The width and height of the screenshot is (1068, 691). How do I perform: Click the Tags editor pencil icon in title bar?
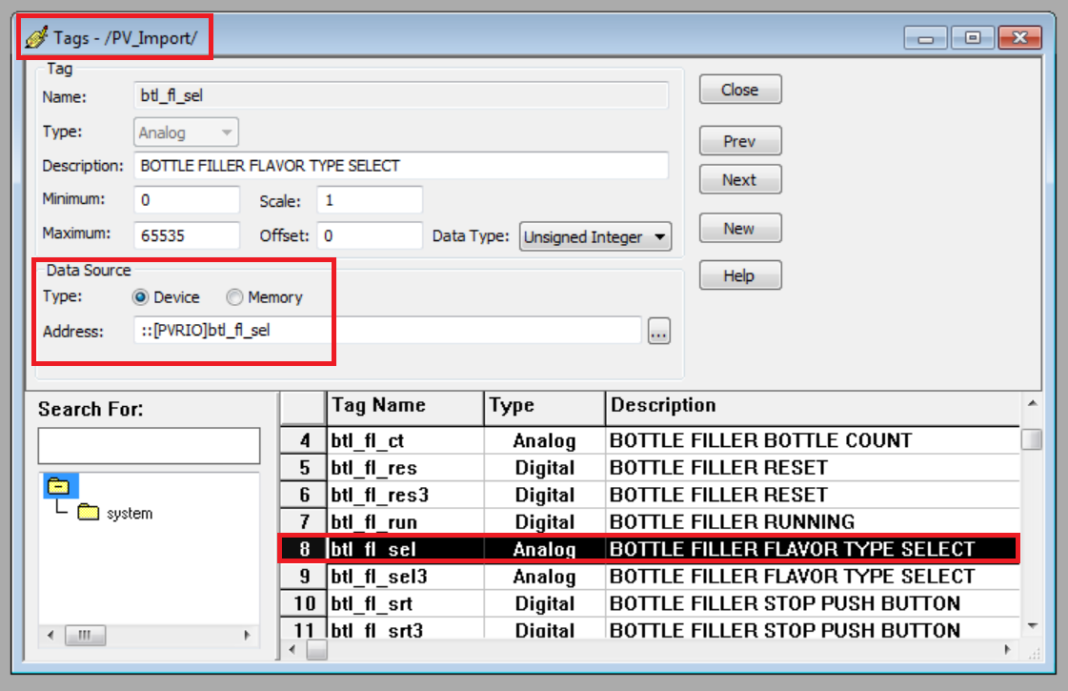pos(38,35)
